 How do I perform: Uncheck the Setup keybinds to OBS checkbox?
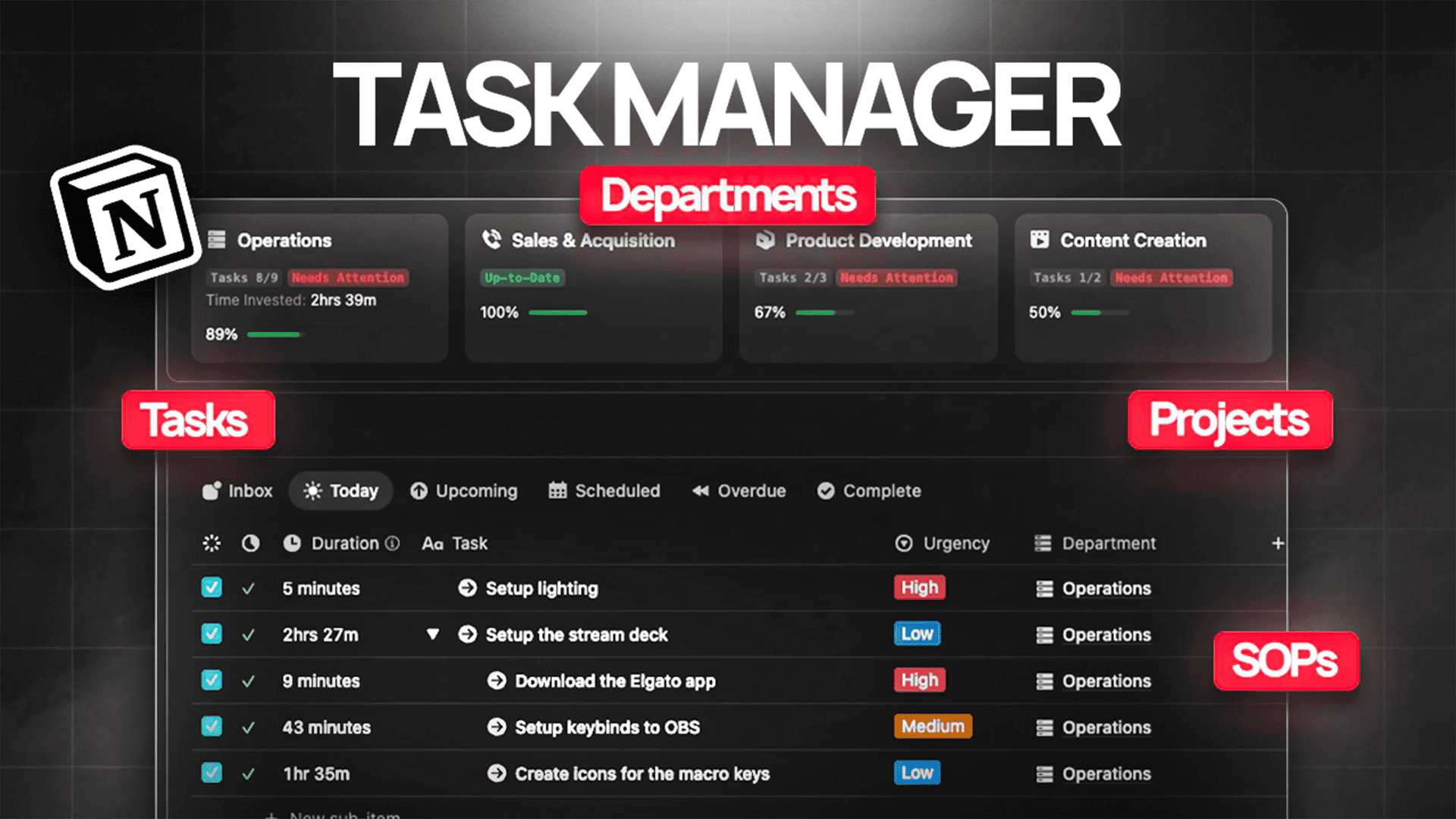tap(212, 726)
